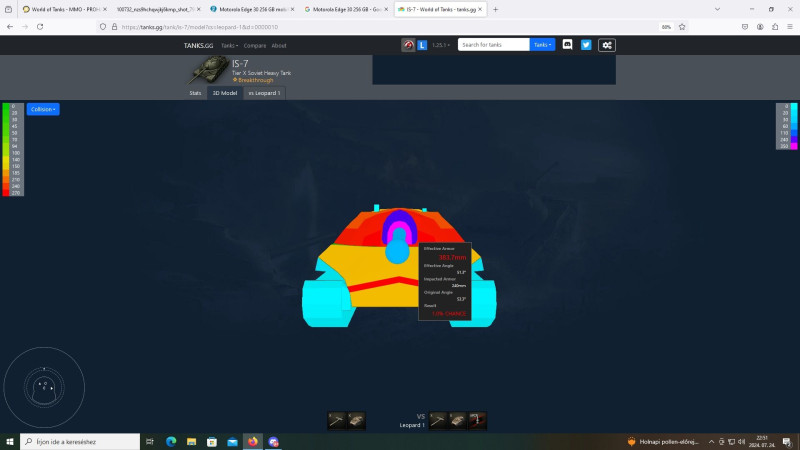
Task: Launch Microsoft Edge from taskbar
Action: [171, 441]
